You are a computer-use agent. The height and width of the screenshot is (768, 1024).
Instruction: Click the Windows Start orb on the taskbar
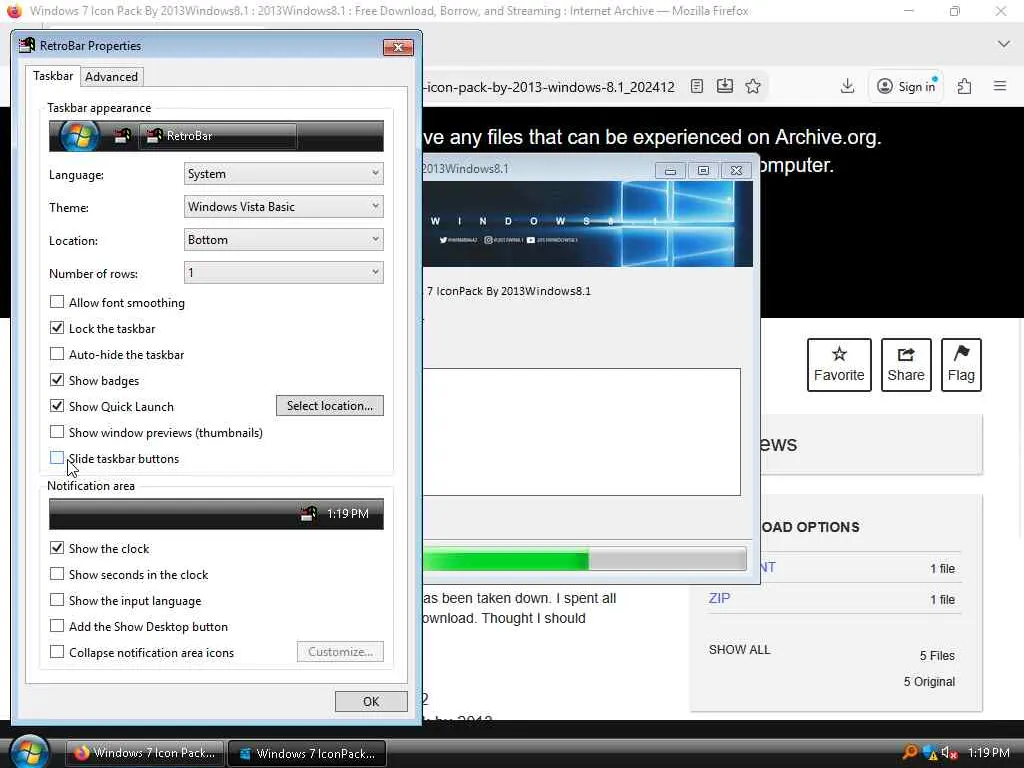pos(29,752)
